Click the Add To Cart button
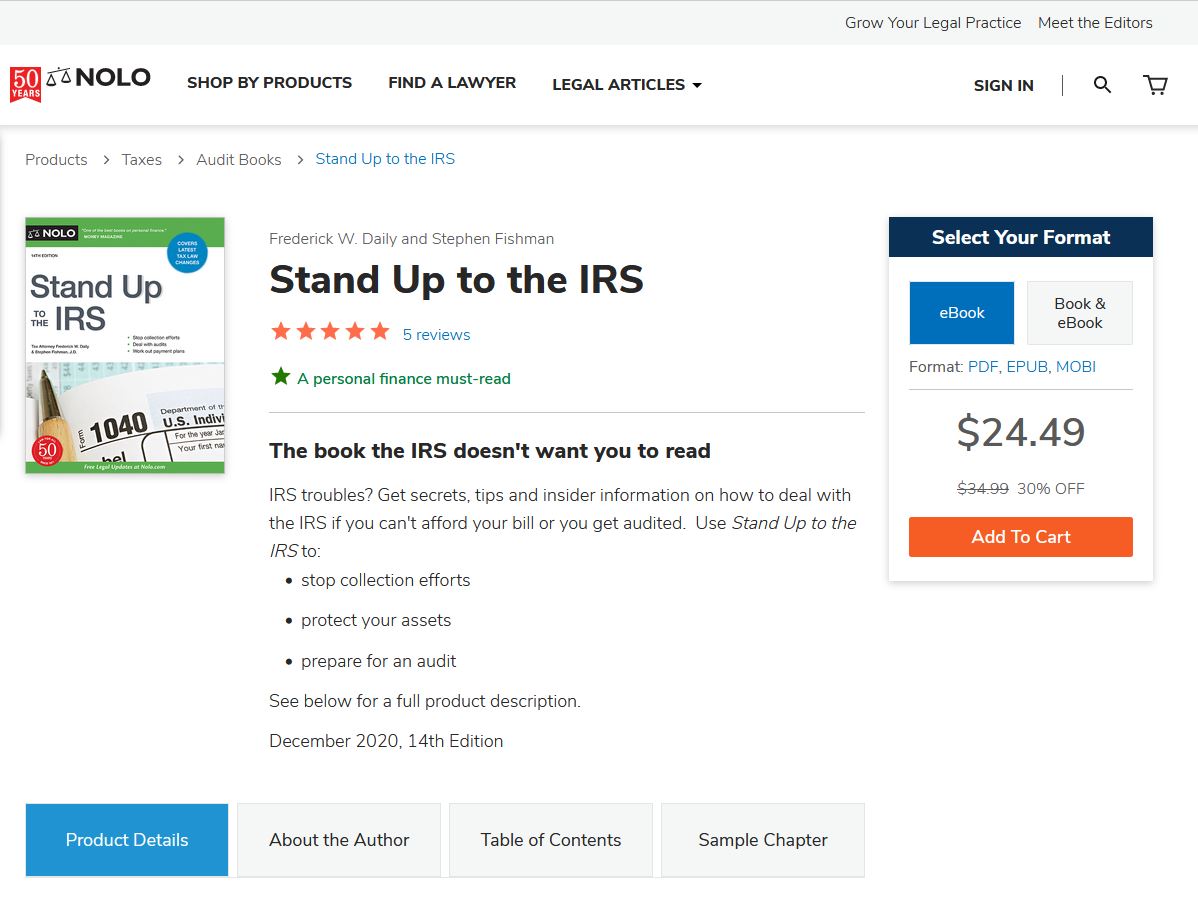The height and width of the screenshot is (901, 1198). [1020, 537]
